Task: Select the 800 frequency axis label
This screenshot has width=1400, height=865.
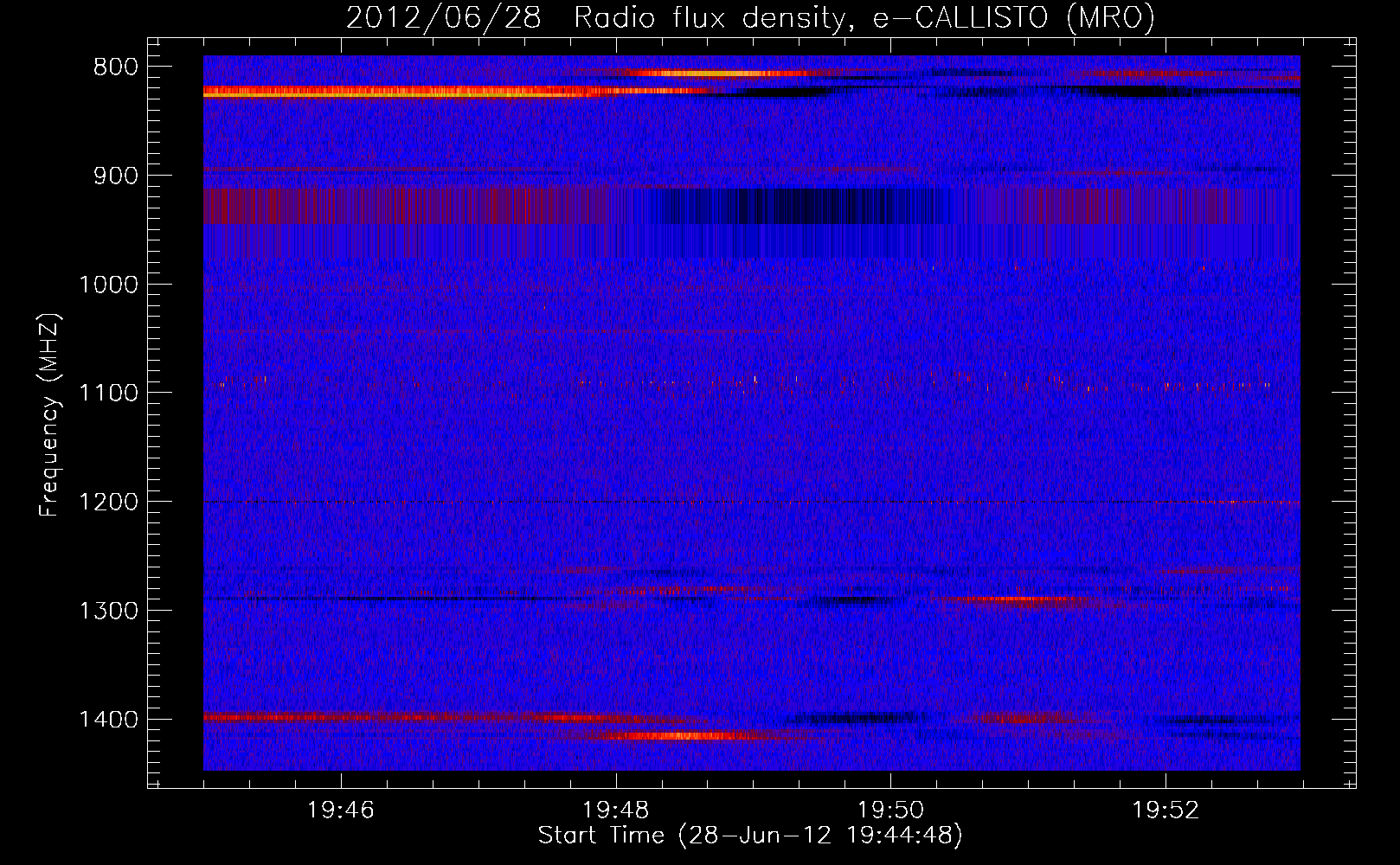Action: tap(115, 67)
